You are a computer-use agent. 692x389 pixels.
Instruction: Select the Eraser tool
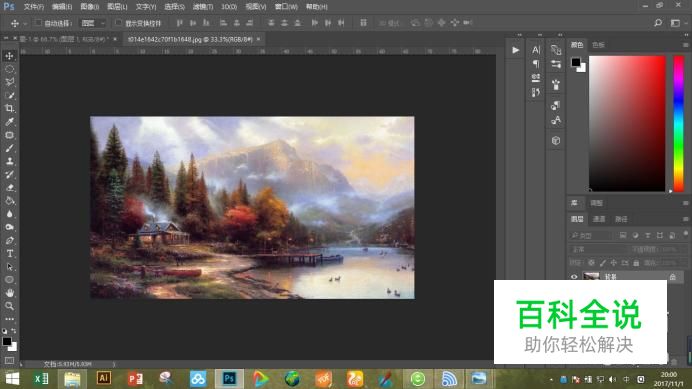pyautogui.click(x=9, y=188)
